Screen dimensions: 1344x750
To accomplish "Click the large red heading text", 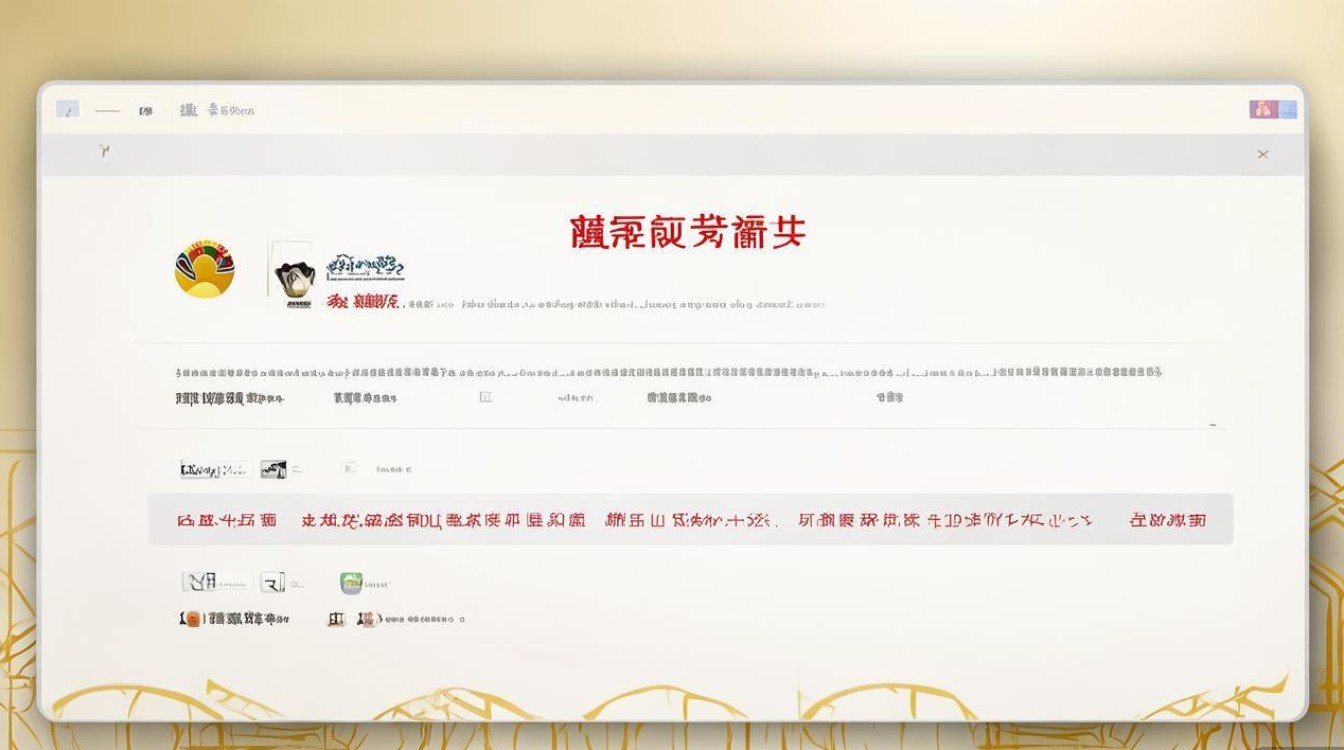I will coord(687,232).
